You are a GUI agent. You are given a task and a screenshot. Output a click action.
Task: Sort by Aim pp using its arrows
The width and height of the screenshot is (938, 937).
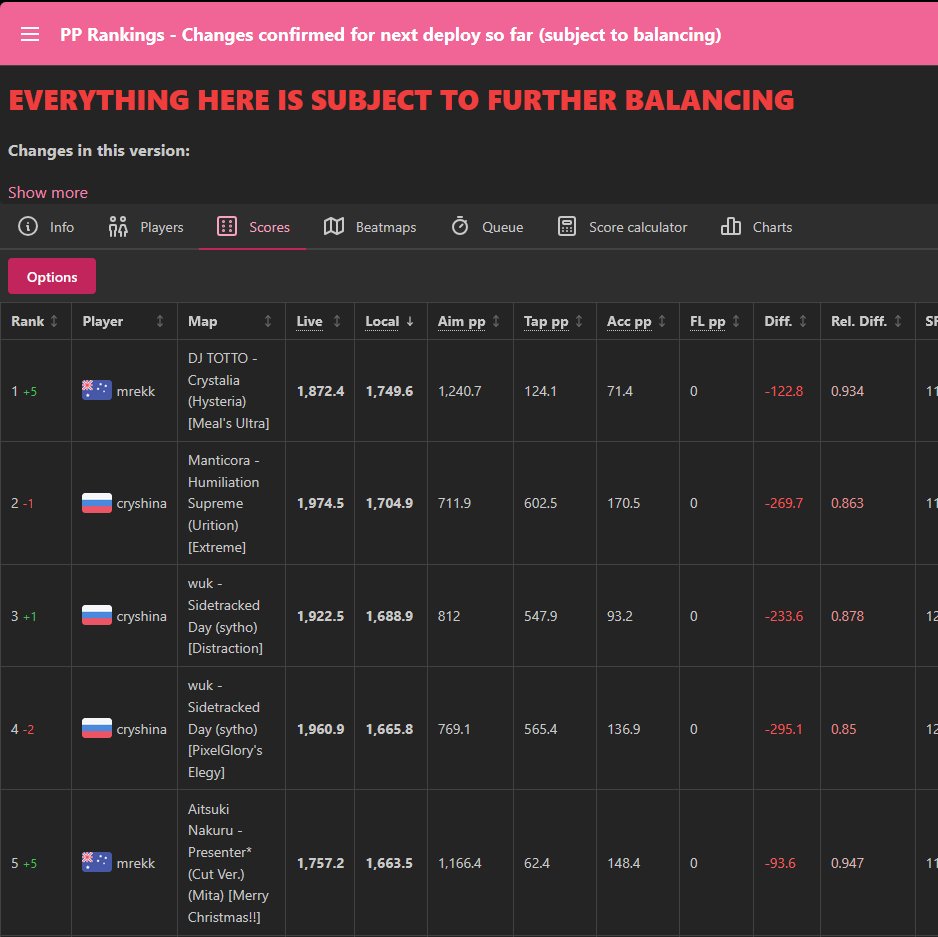[496, 321]
